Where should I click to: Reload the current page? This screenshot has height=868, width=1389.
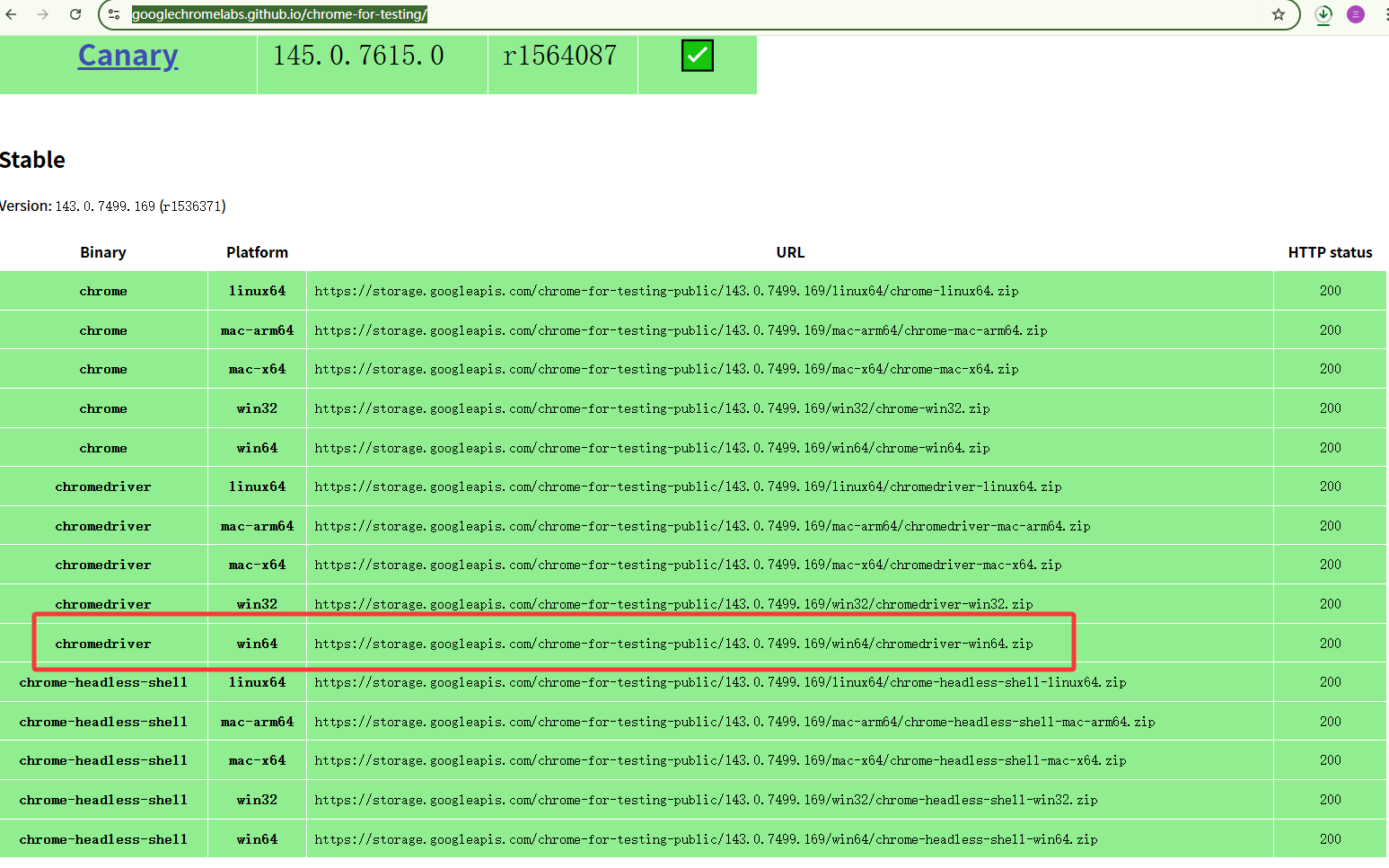(75, 14)
